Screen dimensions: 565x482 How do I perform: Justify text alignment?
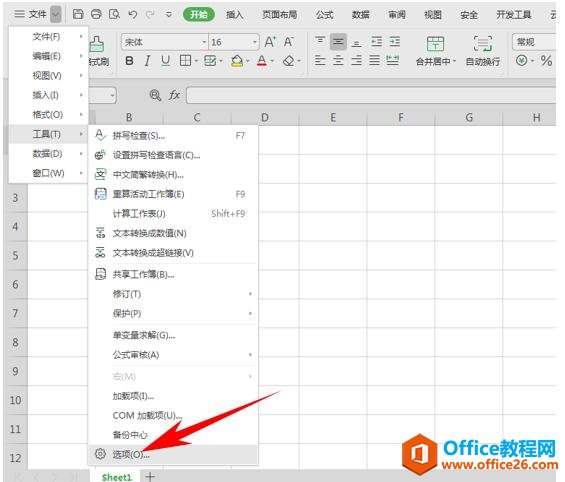coord(375,60)
